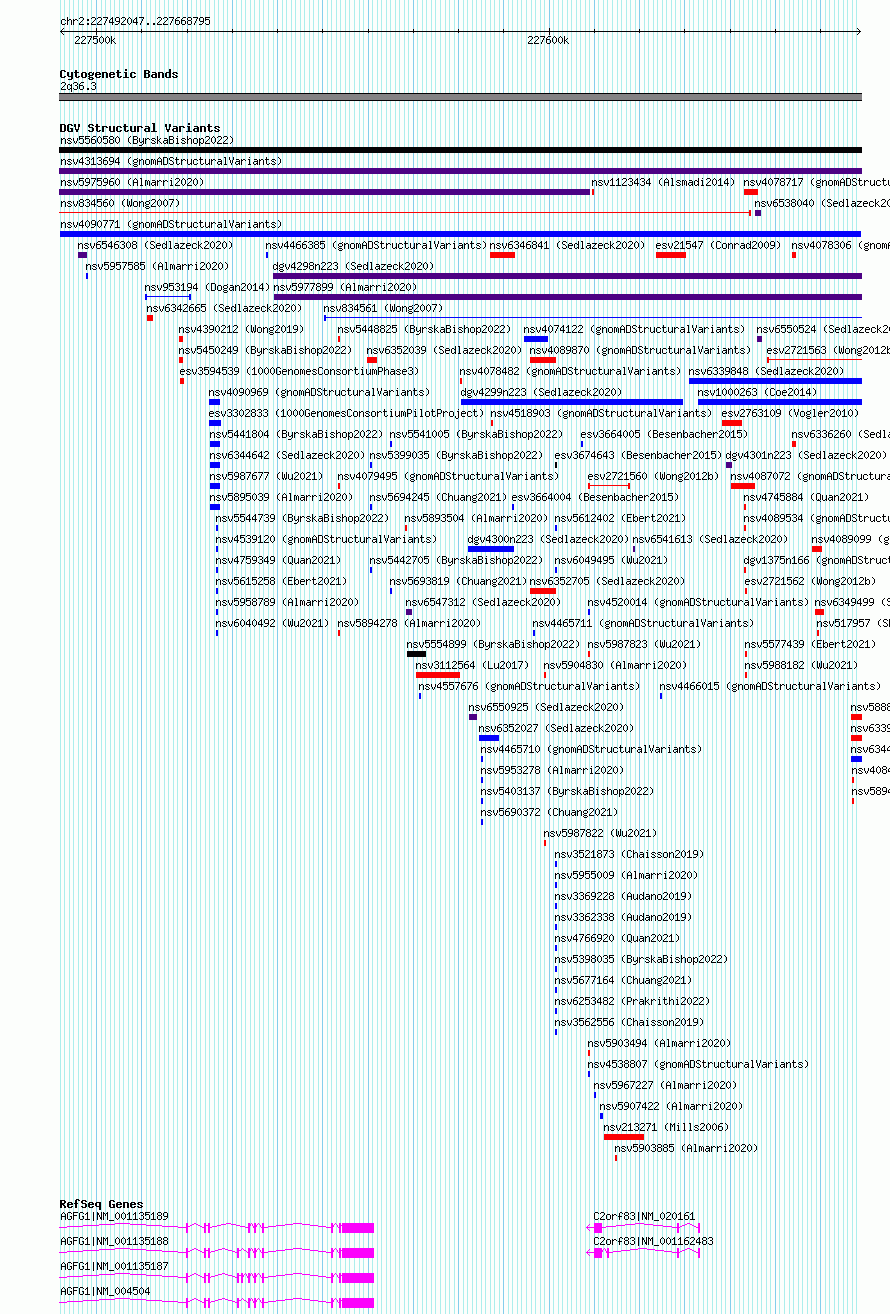890x1314 pixels.
Task: Select the 2q36.3 cytogenetic band label
Action: pyautogui.click(x=79, y=86)
